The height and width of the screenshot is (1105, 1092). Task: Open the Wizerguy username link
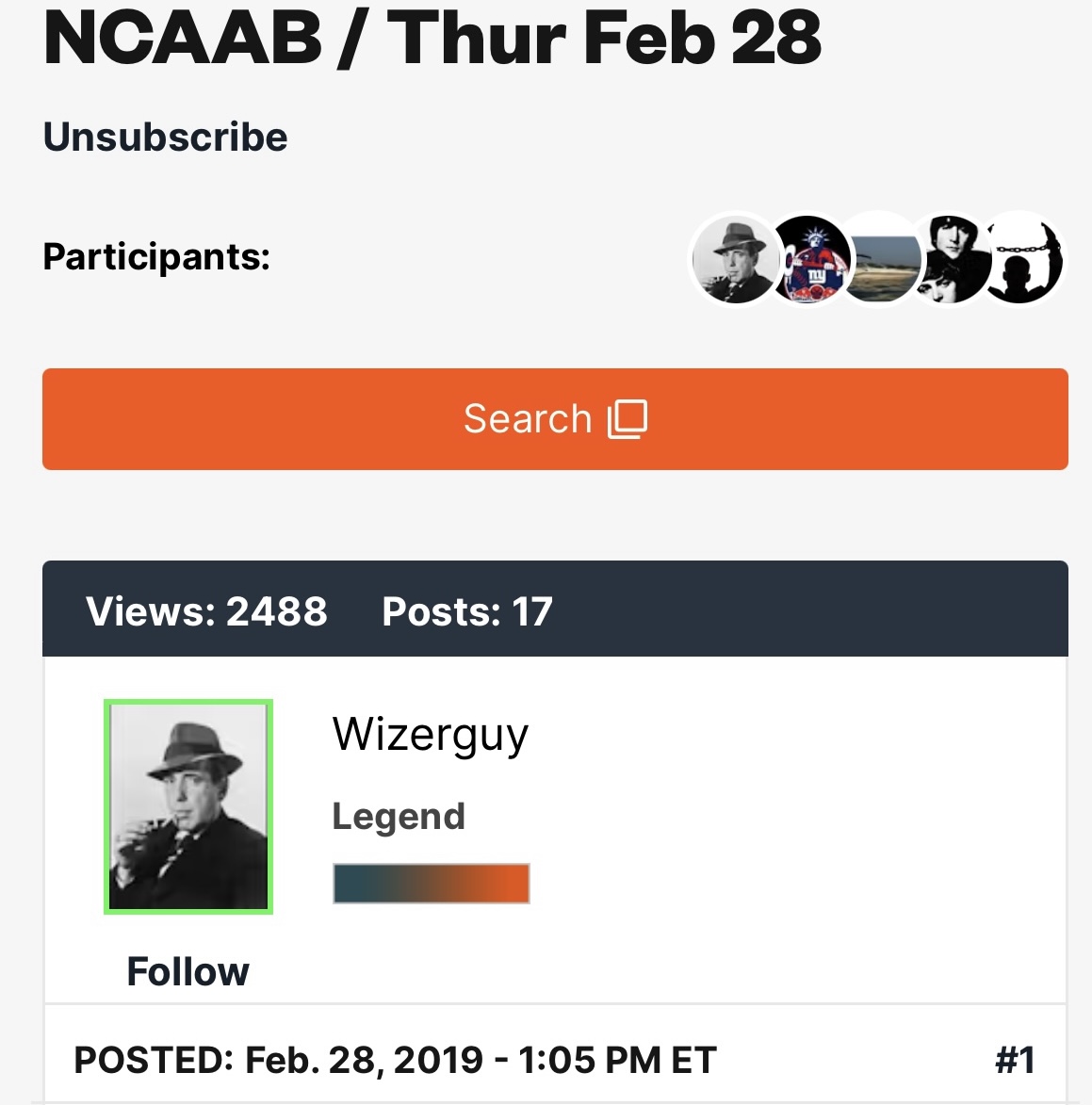(431, 735)
